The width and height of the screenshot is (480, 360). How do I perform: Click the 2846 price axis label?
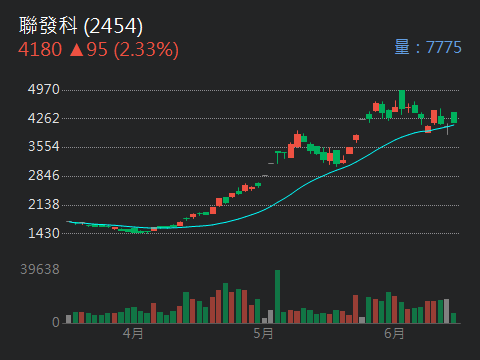point(44,176)
